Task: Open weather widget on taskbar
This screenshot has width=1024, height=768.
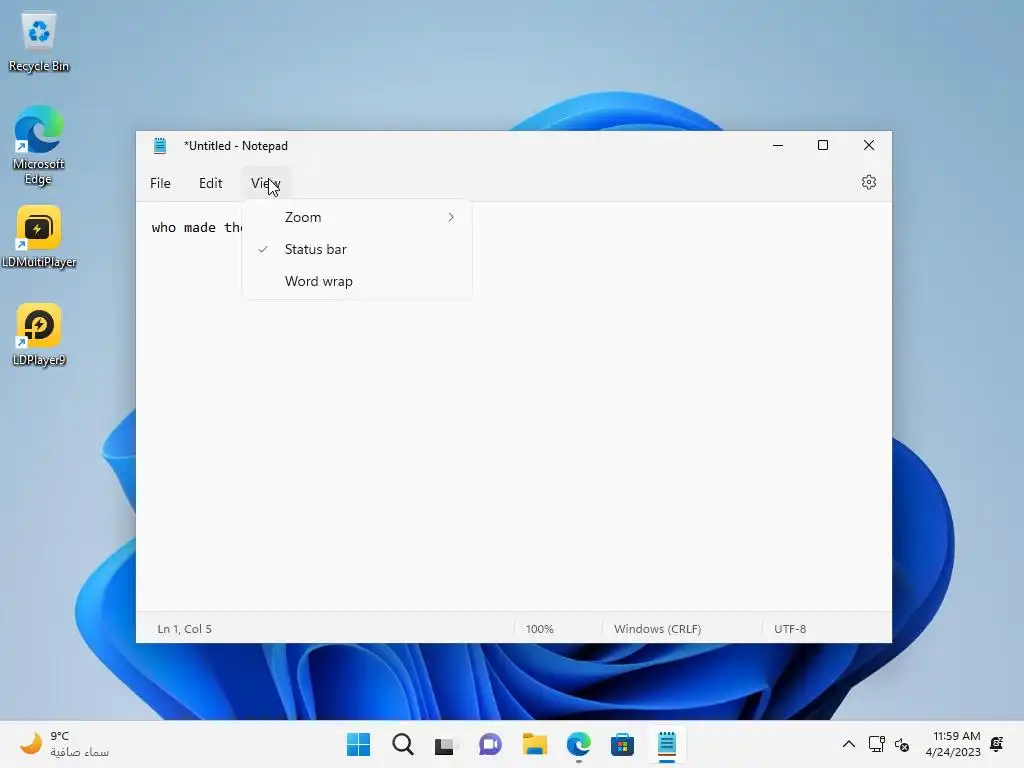Action: click(64, 744)
